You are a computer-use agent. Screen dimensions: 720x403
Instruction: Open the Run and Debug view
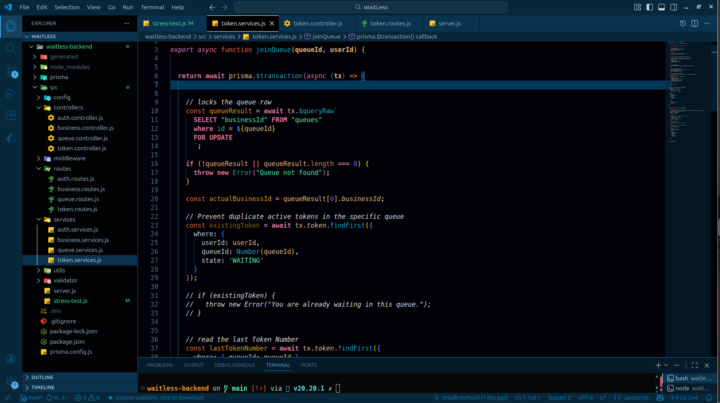coord(11,93)
